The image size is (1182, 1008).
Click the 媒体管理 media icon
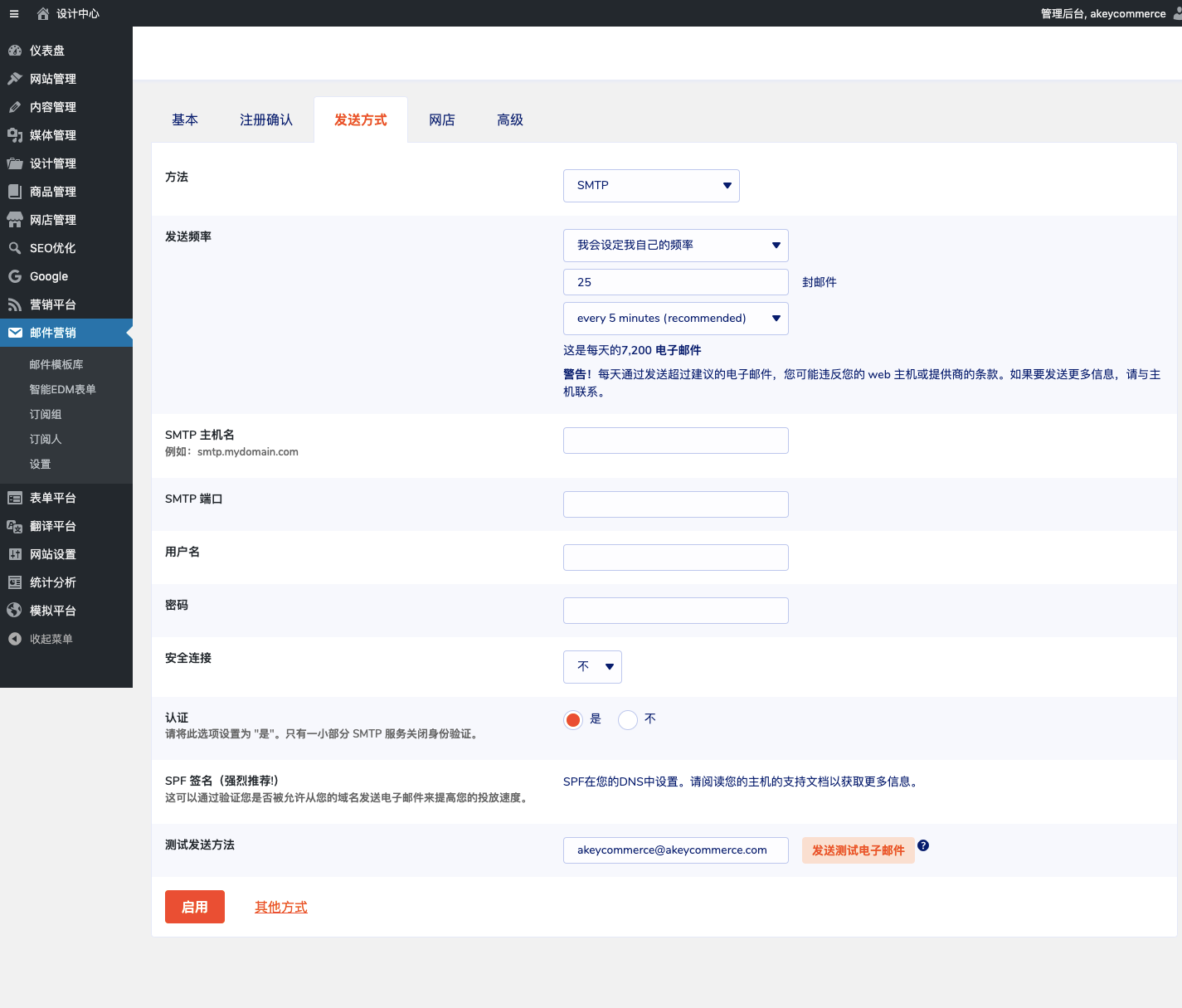pos(15,135)
